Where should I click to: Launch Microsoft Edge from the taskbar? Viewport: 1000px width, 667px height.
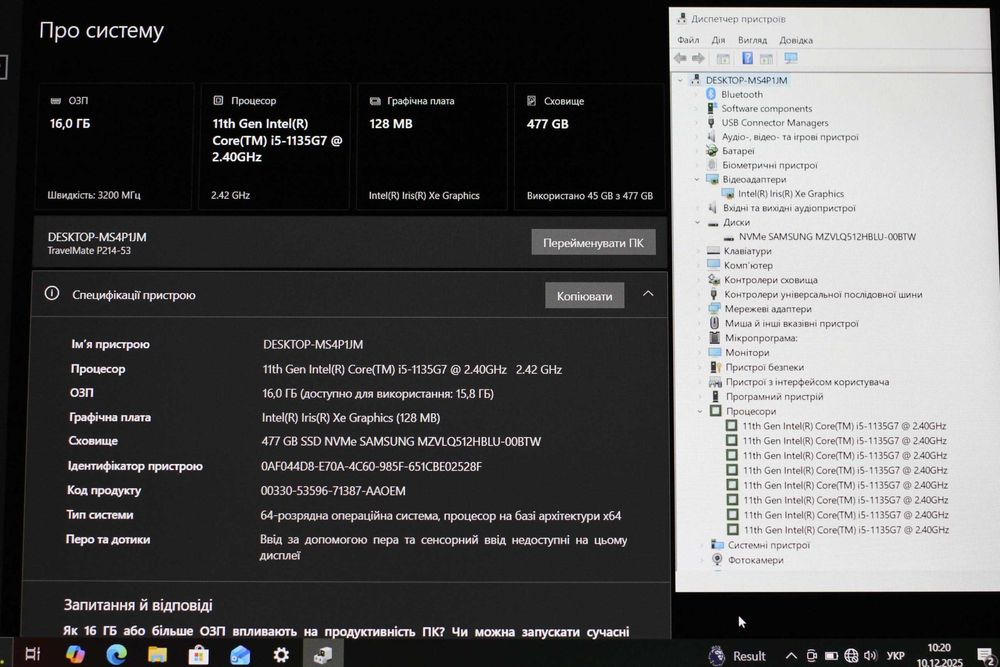(x=116, y=654)
